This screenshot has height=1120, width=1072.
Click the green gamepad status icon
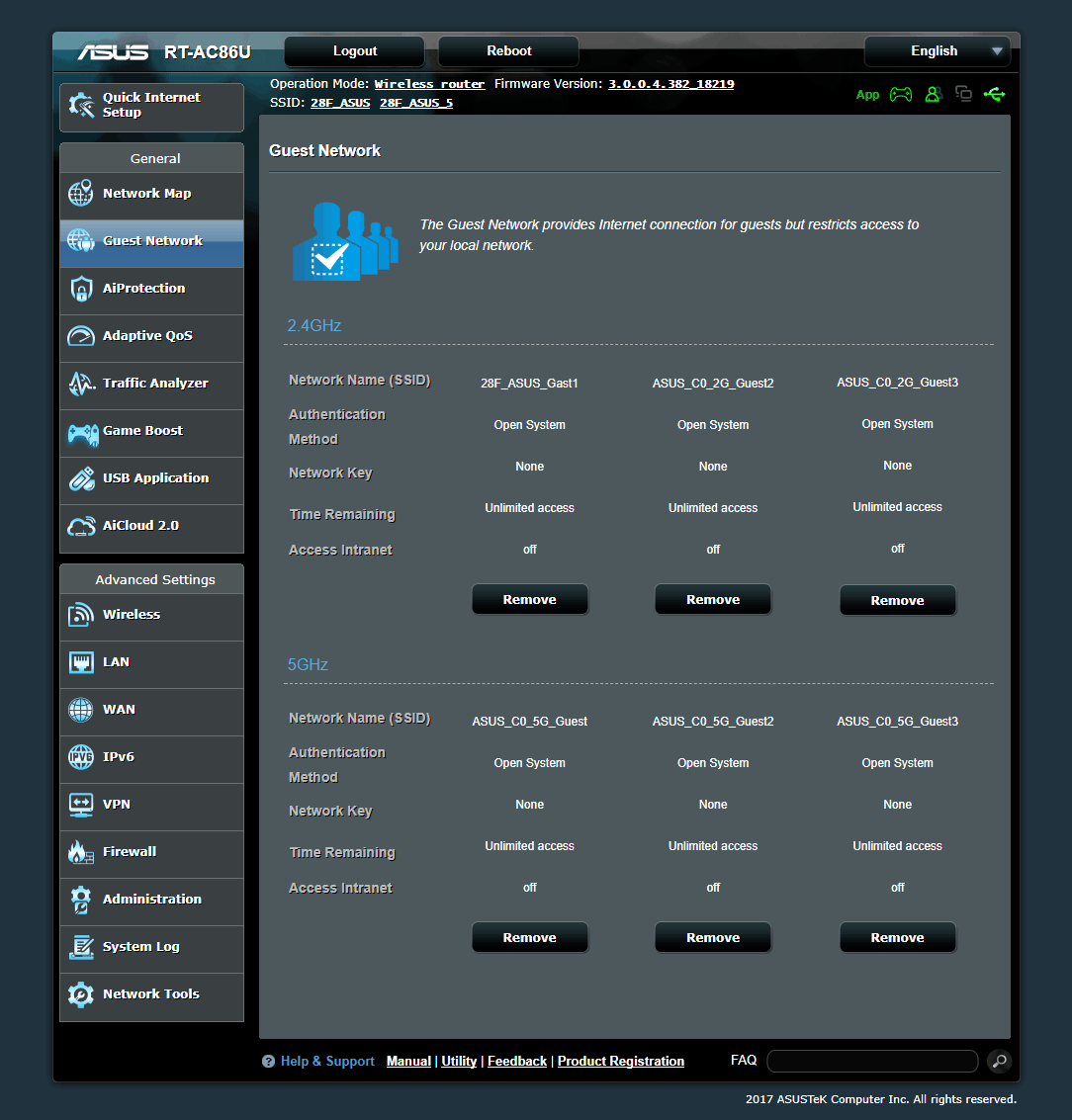point(901,94)
